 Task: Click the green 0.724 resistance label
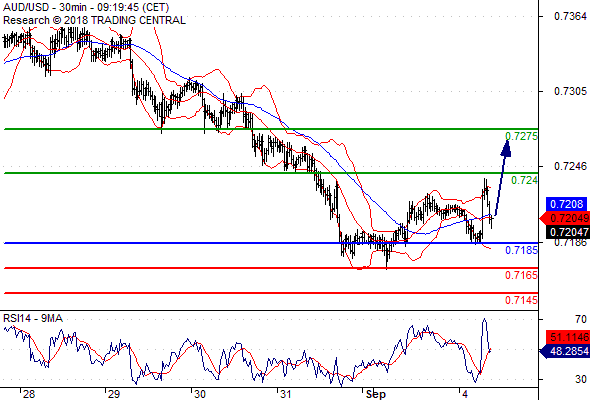[x=524, y=180]
